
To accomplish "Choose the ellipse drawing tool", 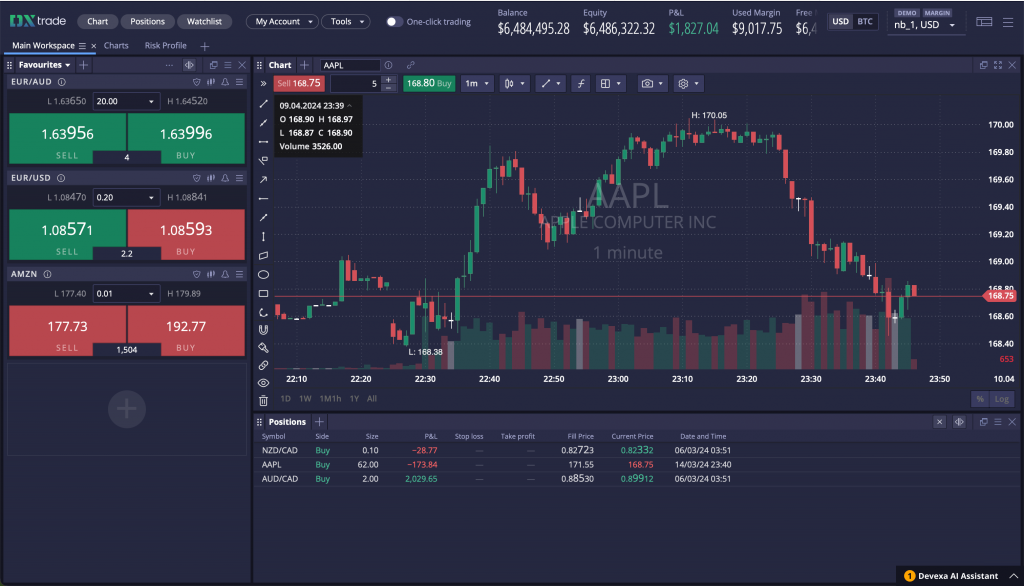I will (263, 274).
